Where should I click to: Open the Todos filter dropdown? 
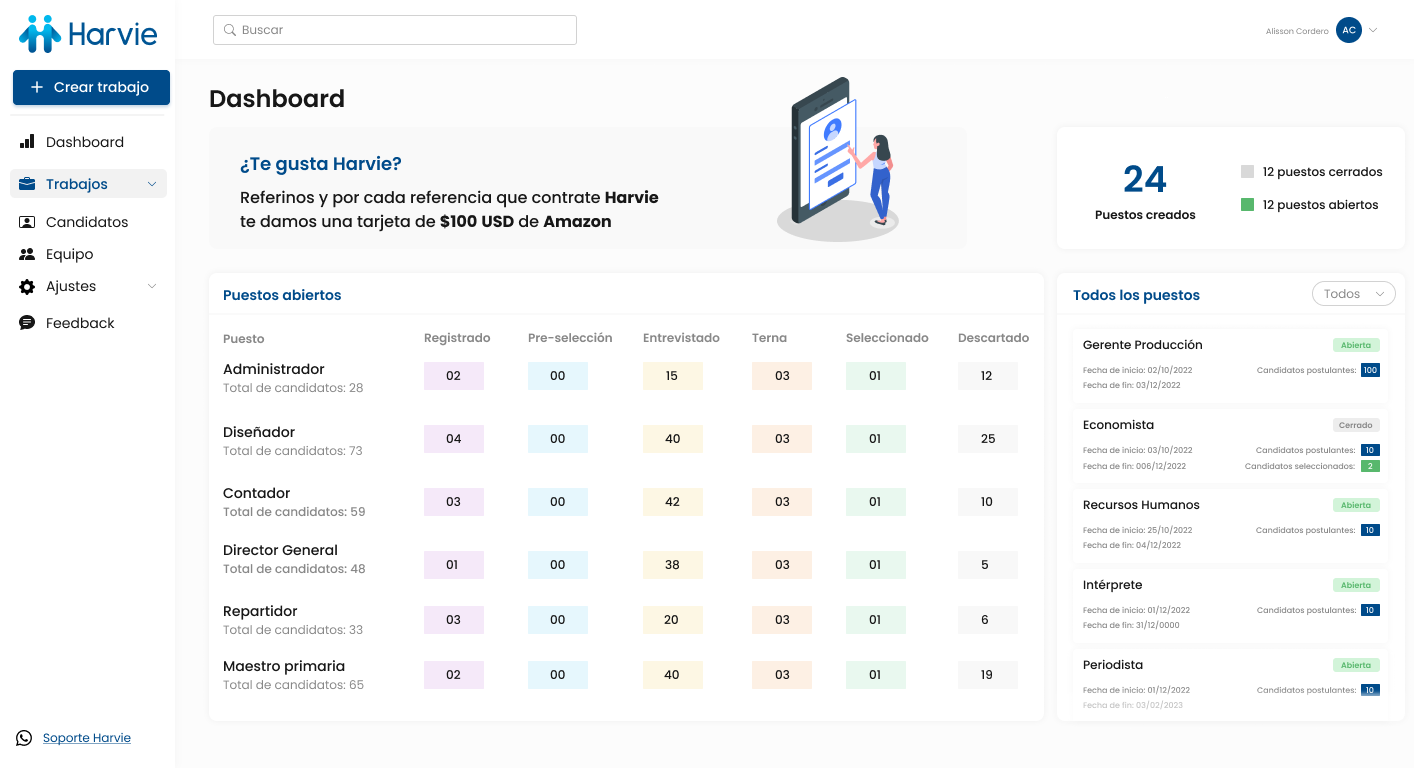[1353, 293]
